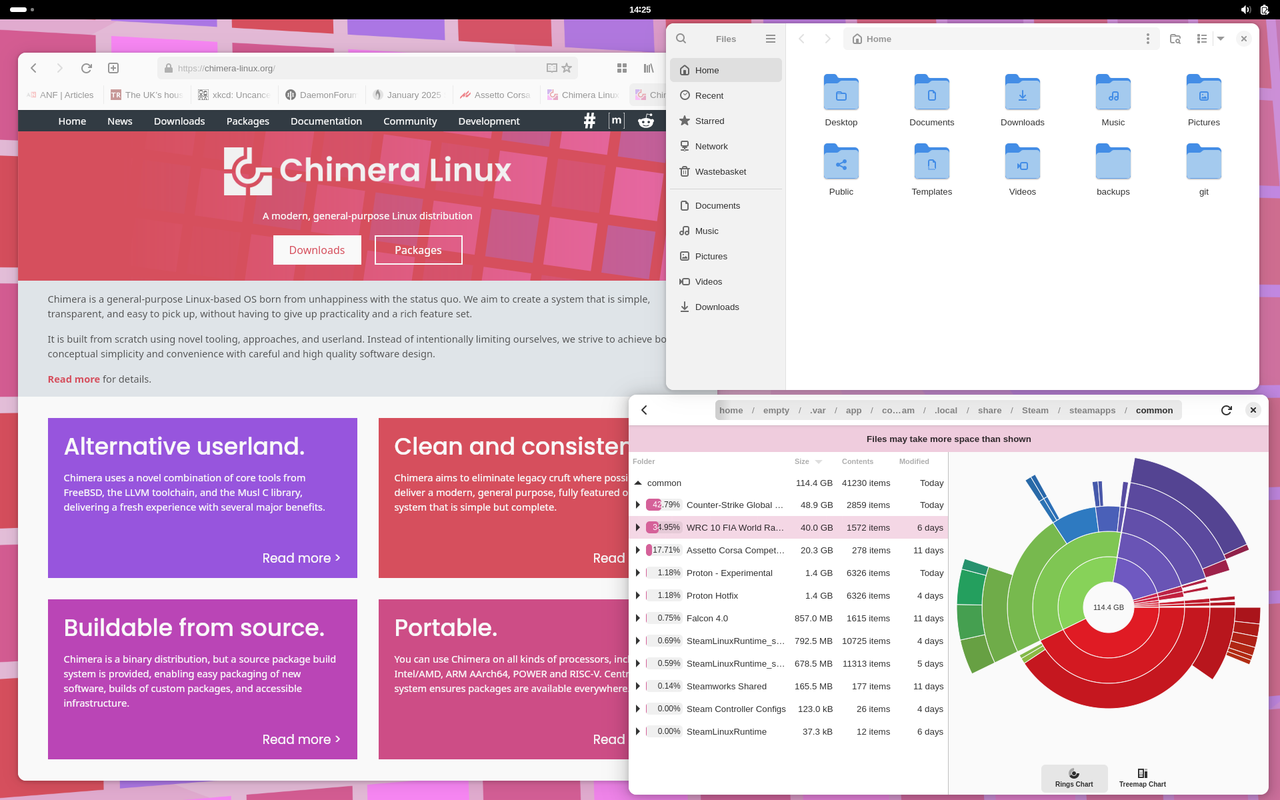Viewport: 1280px width, 800px height.
Task: Open Documentation in the website menu
Action: [x=326, y=121]
